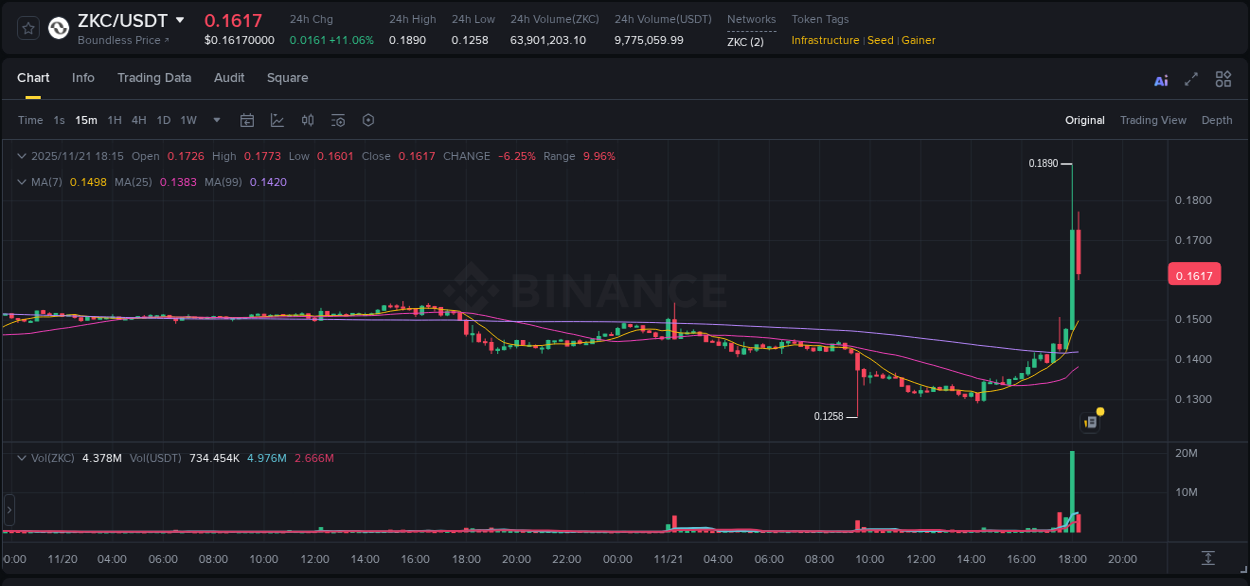1250x586 pixels.
Task: Collapse the MA indicator row
Action: pyautogui.click(x=22, y=181)
